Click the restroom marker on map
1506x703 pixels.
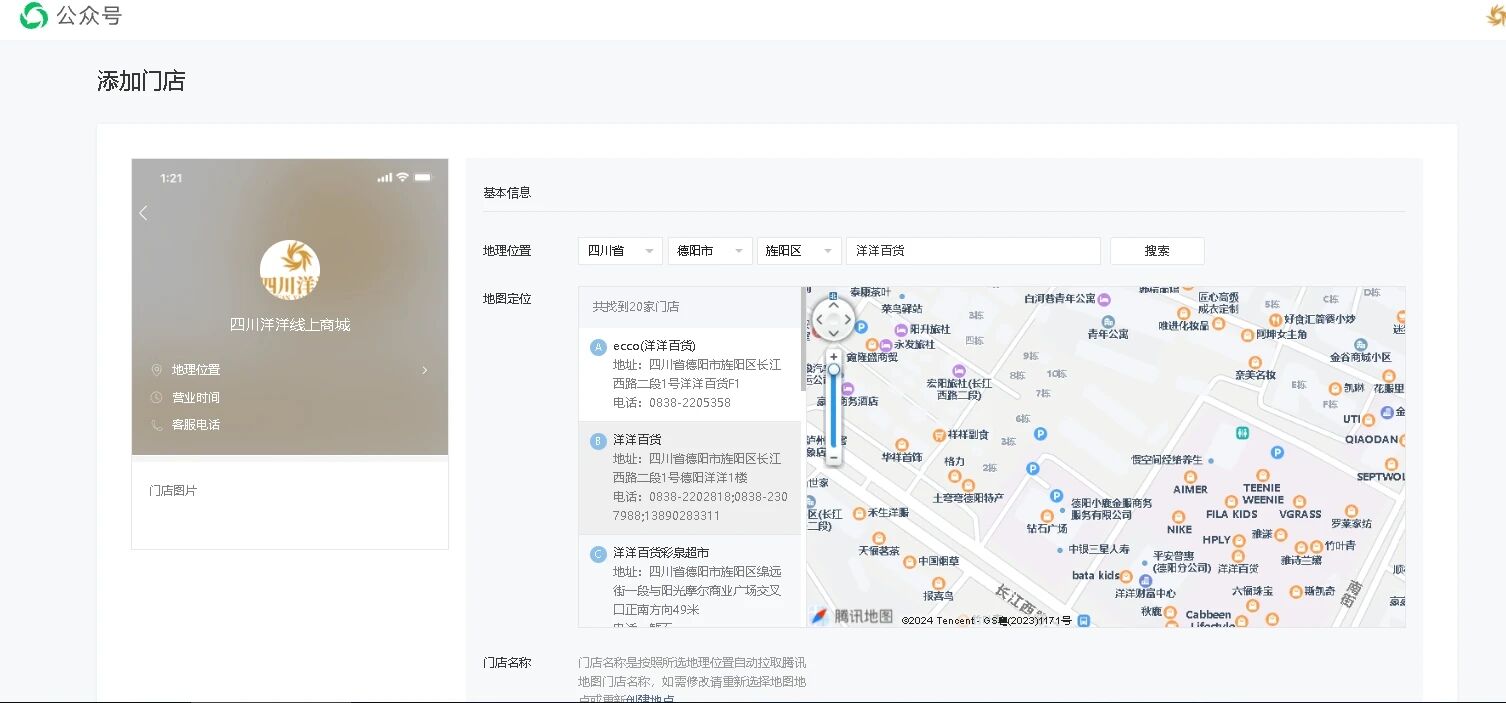[x=1243, y=433]
